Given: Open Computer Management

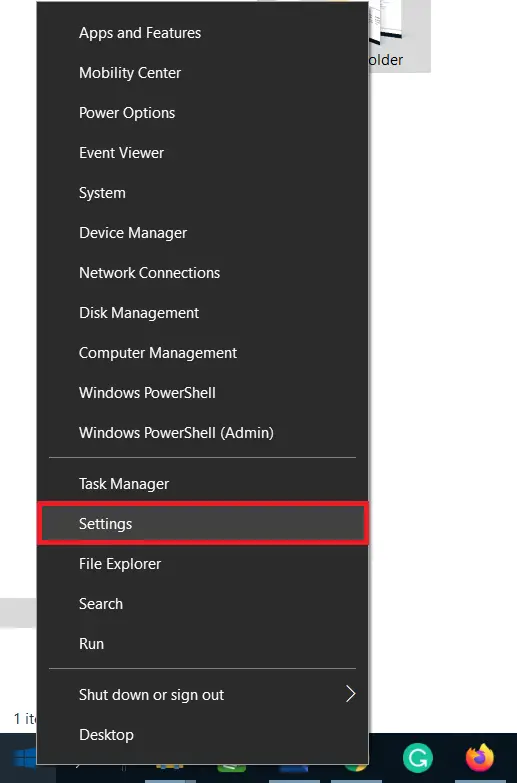Looking at the screenshot, I should click(202, 353).
